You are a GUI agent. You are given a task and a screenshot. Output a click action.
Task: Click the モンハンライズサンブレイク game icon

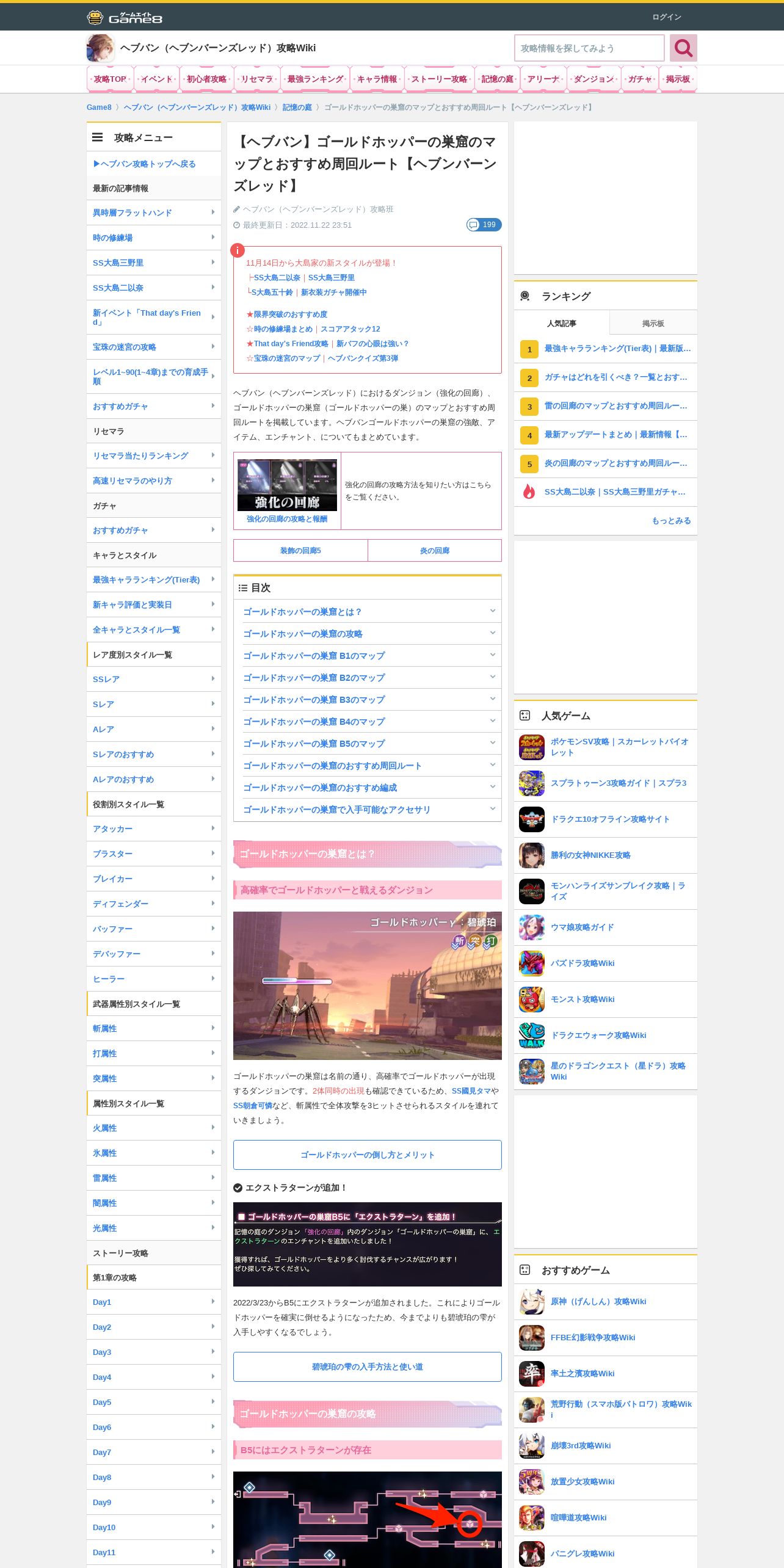click(x=532, y=891)
